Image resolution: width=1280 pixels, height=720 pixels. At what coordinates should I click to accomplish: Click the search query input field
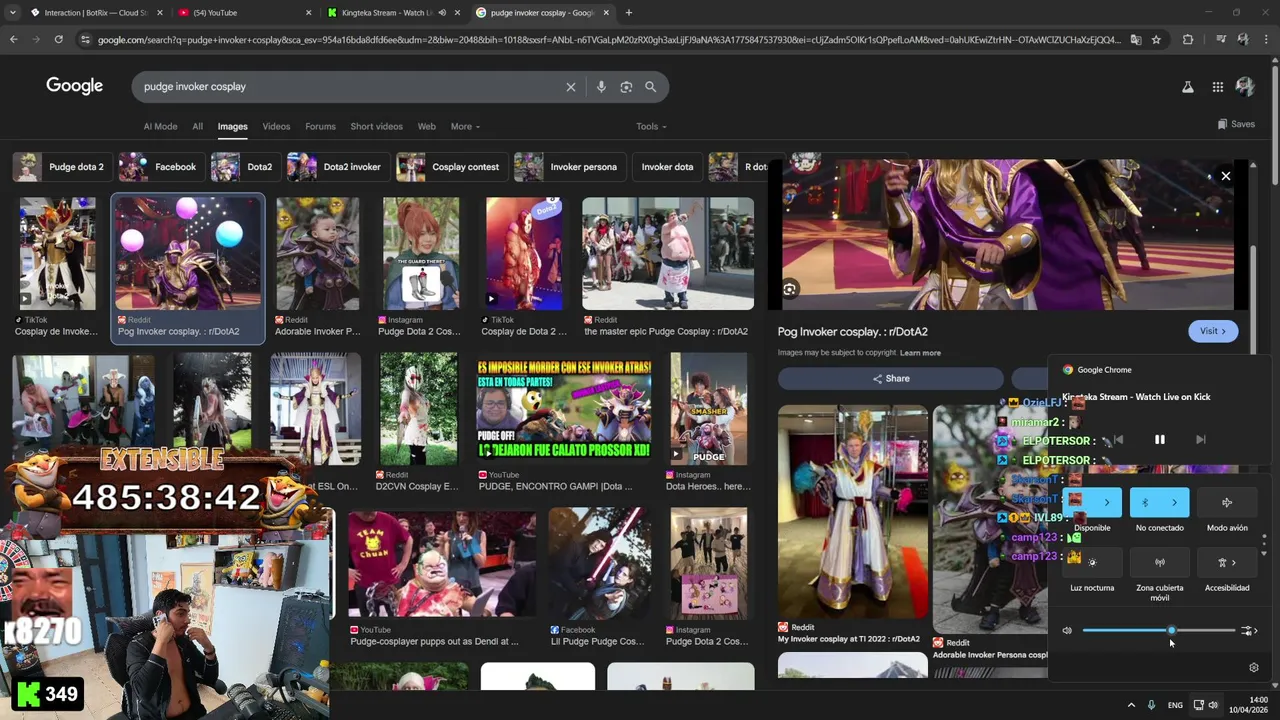[x=350, y=87]
